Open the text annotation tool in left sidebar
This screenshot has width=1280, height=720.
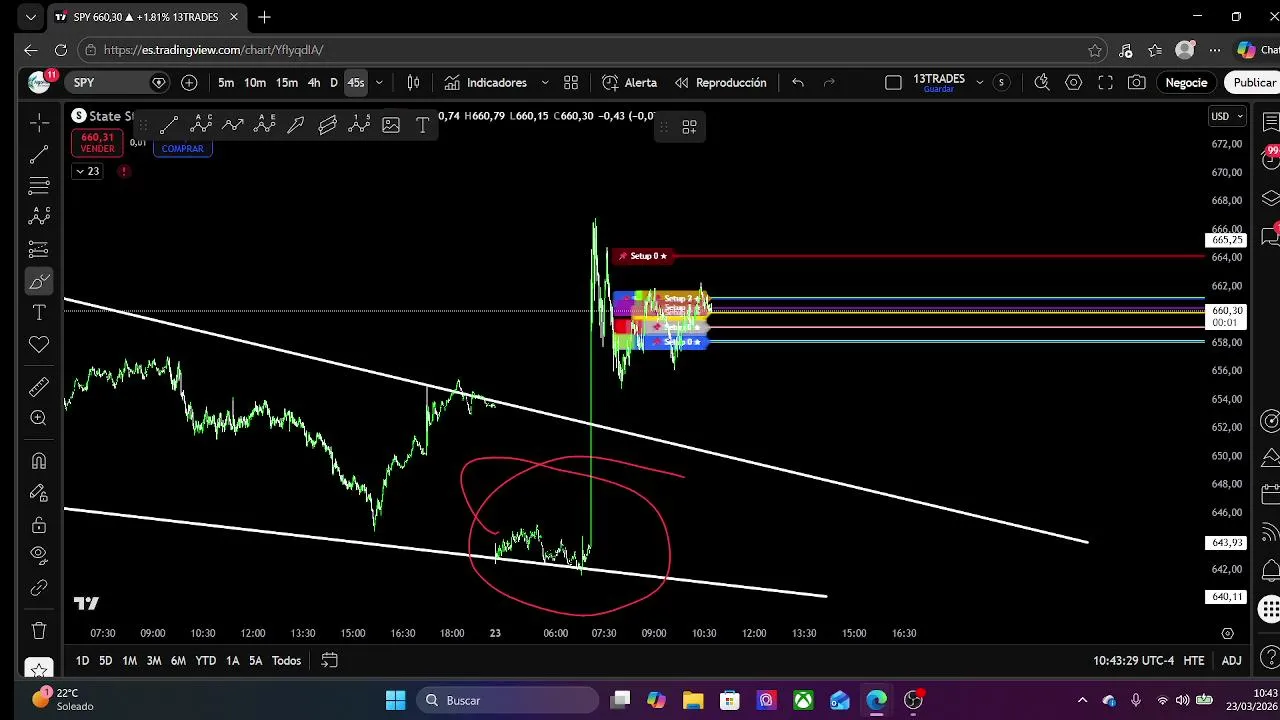(x=39, y=313)
